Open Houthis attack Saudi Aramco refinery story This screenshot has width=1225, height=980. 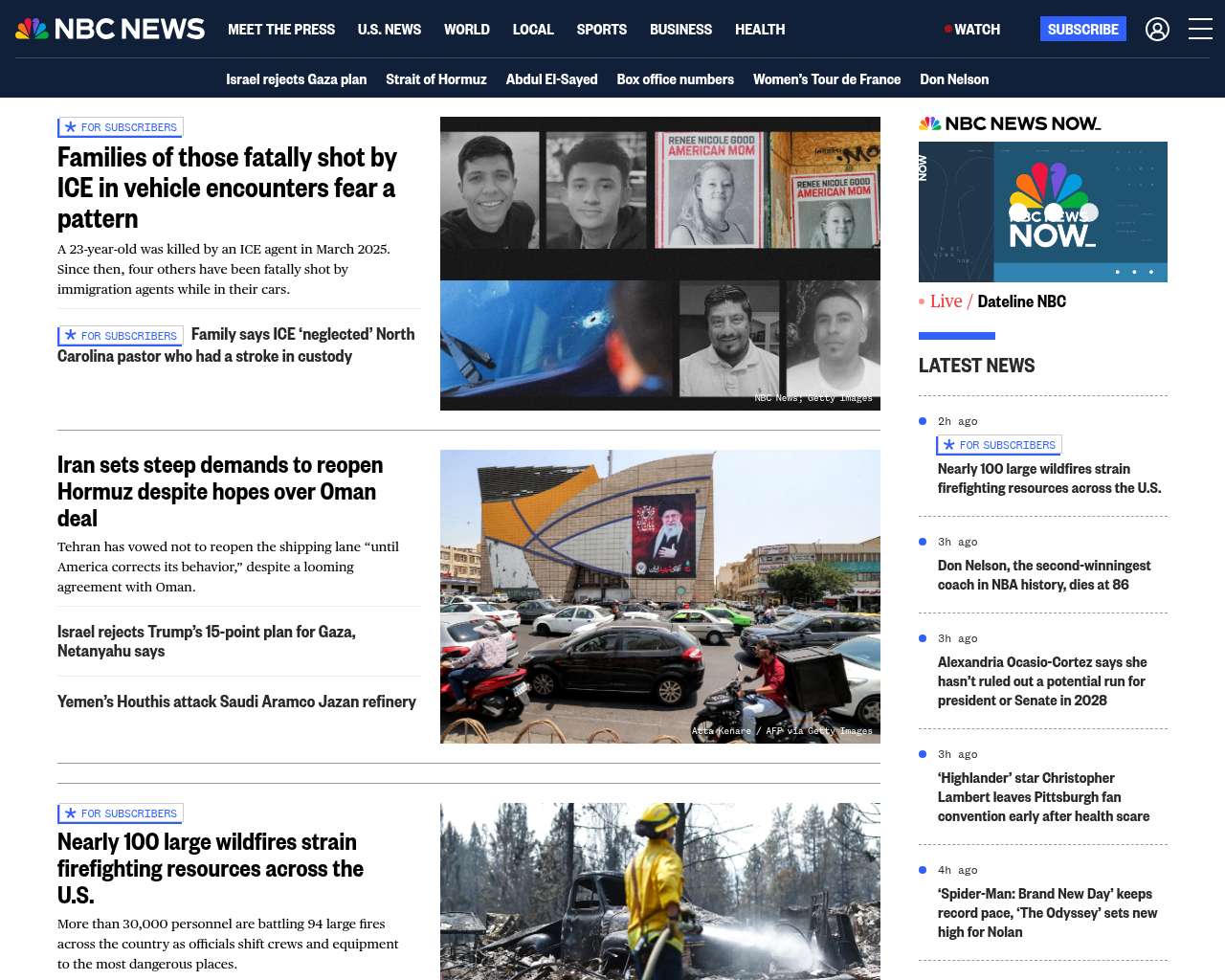click(236, 702)
